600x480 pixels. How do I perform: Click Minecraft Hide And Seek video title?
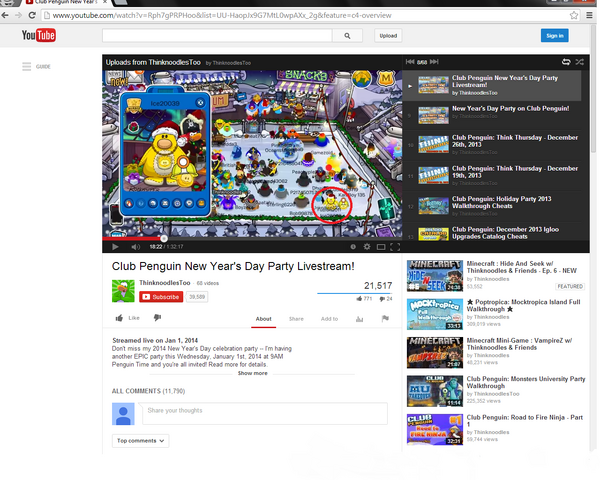[x=522, y=267]
